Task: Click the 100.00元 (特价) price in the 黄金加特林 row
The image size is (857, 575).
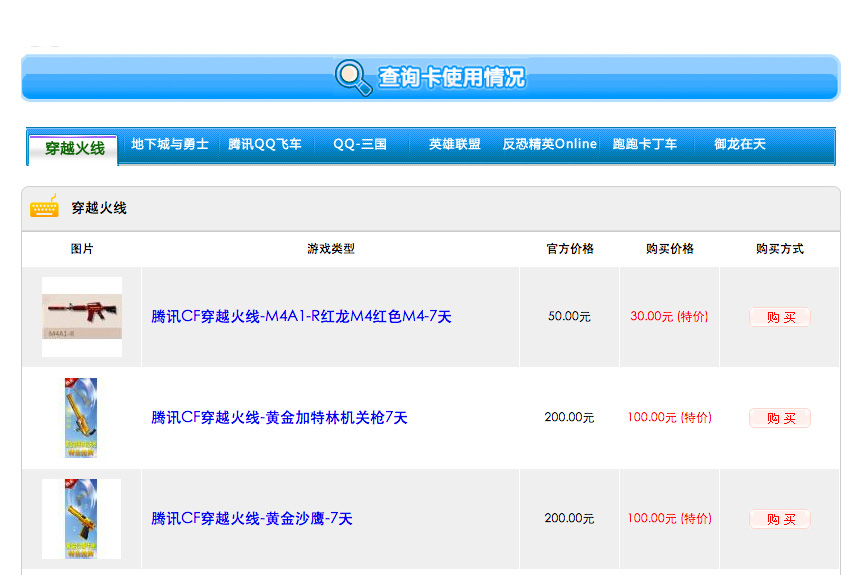Action: coord(669,418)
